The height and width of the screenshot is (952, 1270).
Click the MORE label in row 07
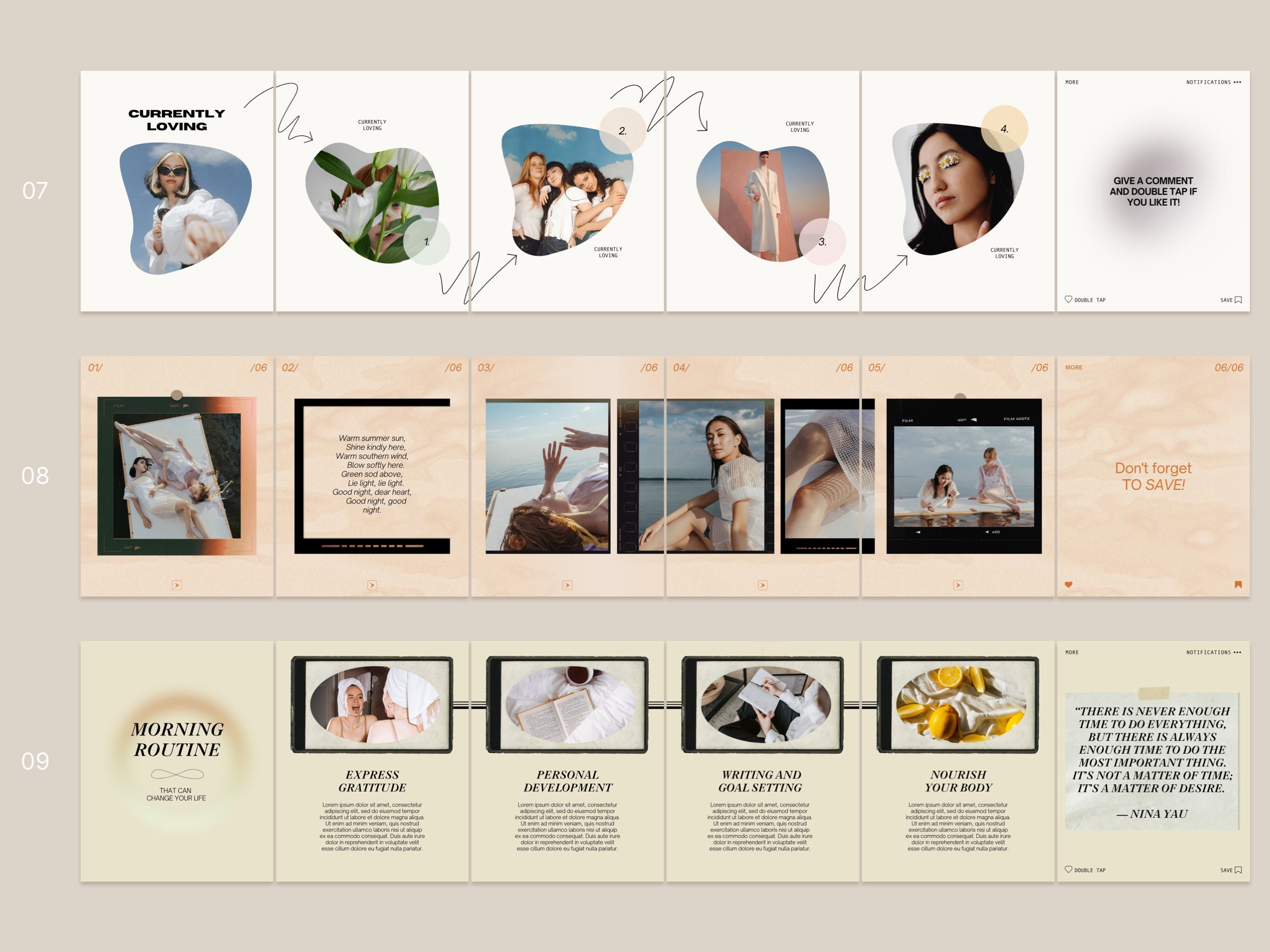(1072, 82)
